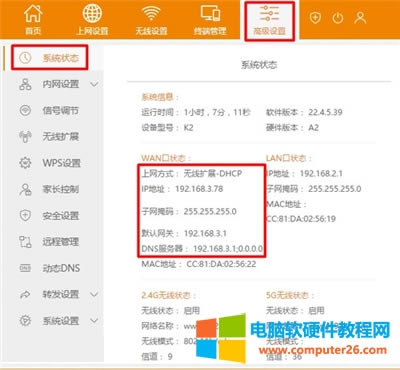400x370 pixels.
Task: Click the 无线扩展 antenna icon
Action: 25,137
